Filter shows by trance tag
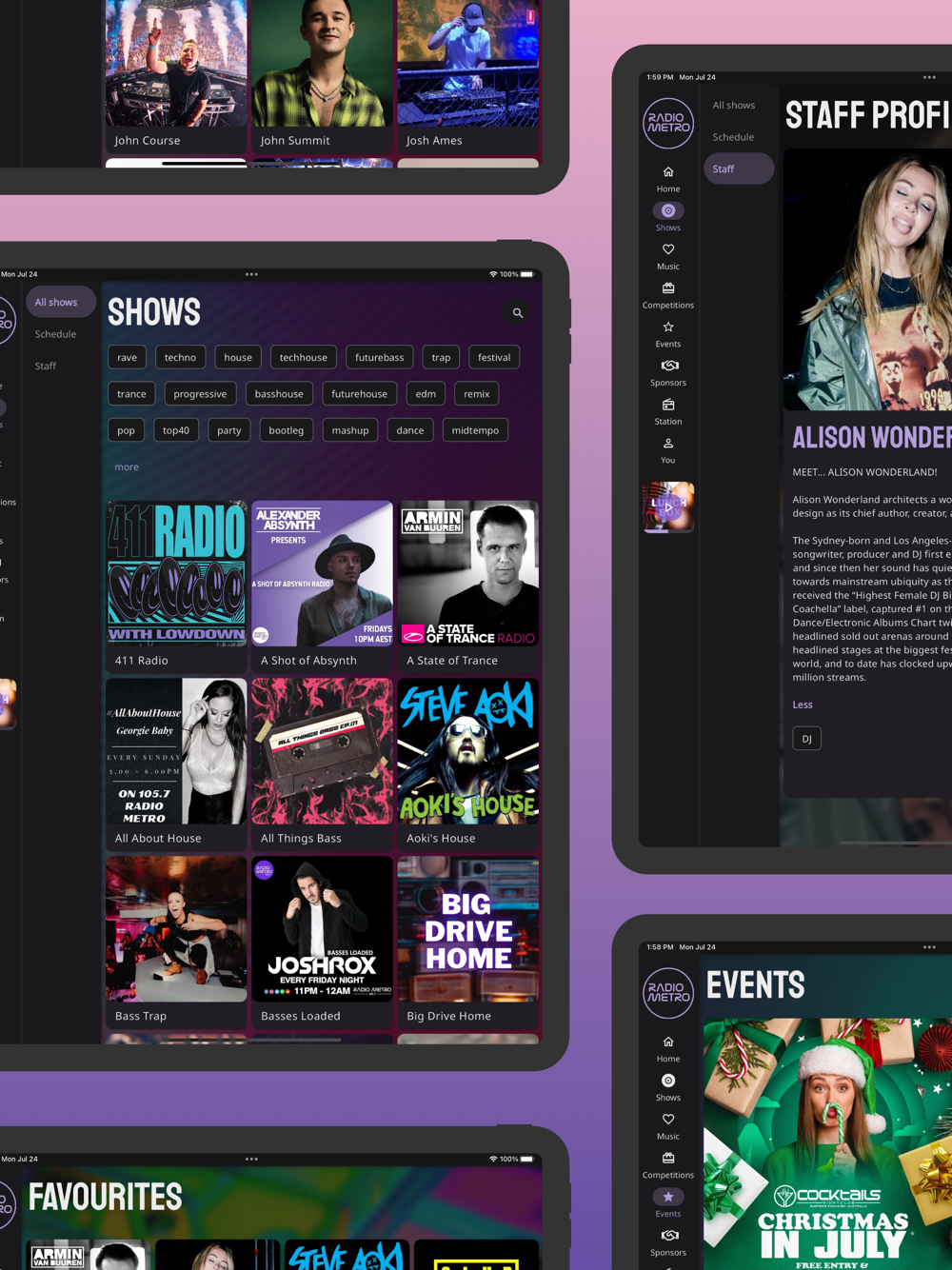Viewport: 952px width, 1270px height. click(x=131, y=394)
